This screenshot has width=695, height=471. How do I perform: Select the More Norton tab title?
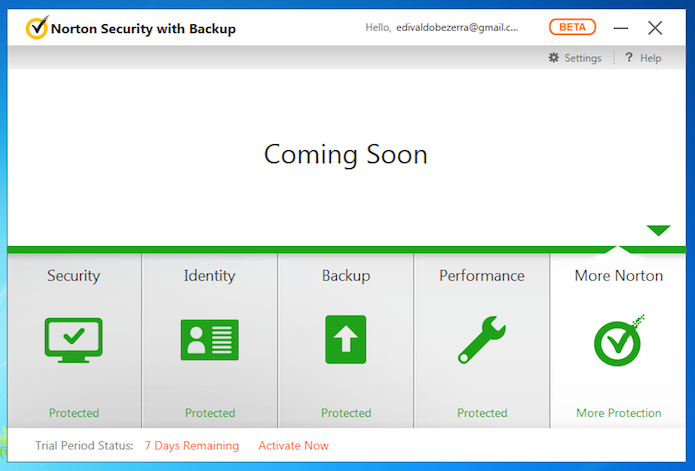(619, 276)
